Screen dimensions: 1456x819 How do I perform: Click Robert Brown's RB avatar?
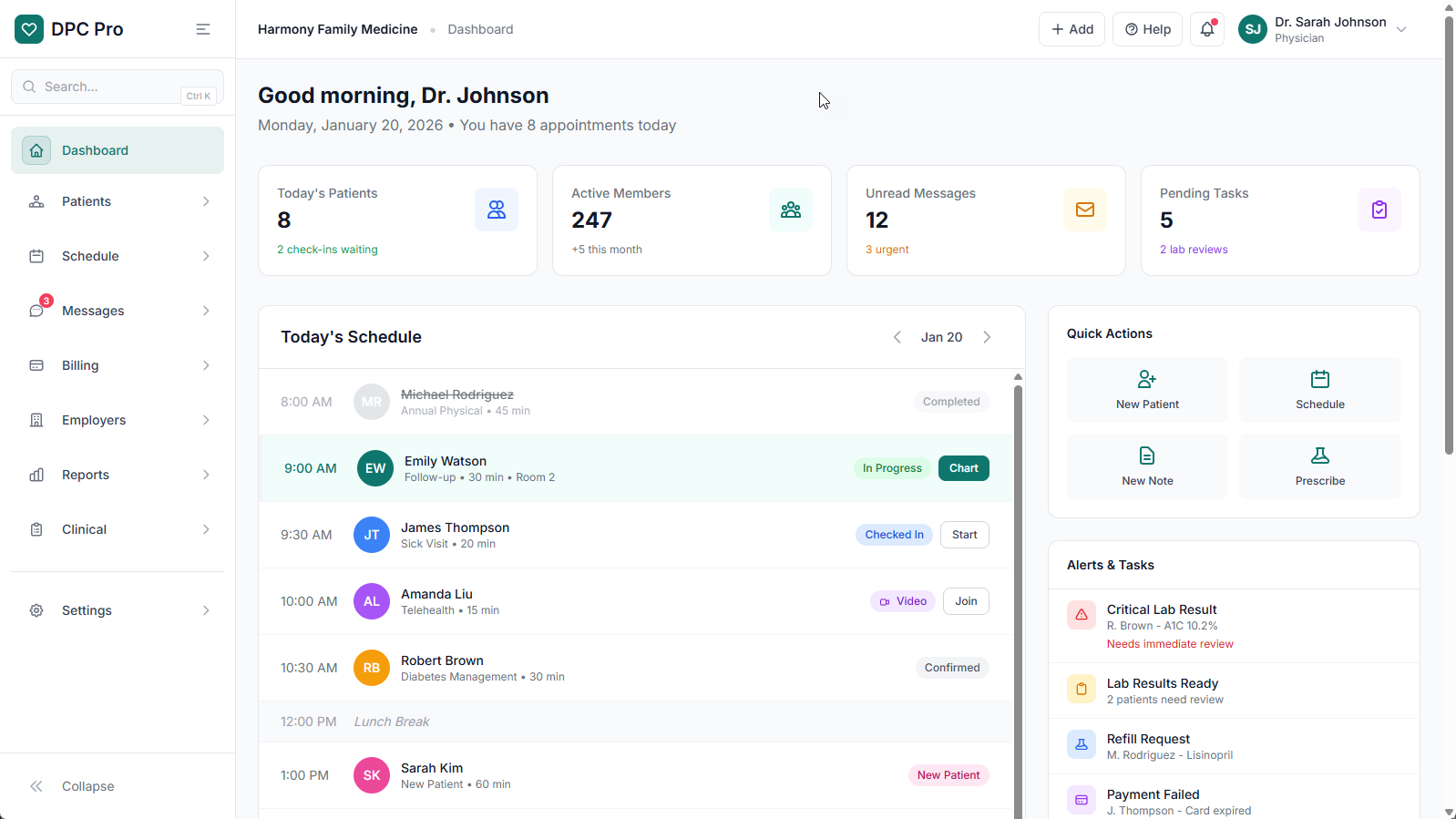point(372,668)
